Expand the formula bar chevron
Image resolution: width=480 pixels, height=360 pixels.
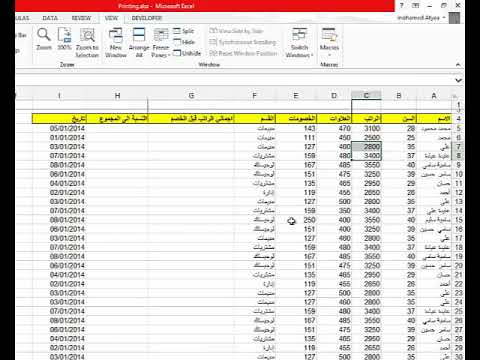(x=458, y=80)
